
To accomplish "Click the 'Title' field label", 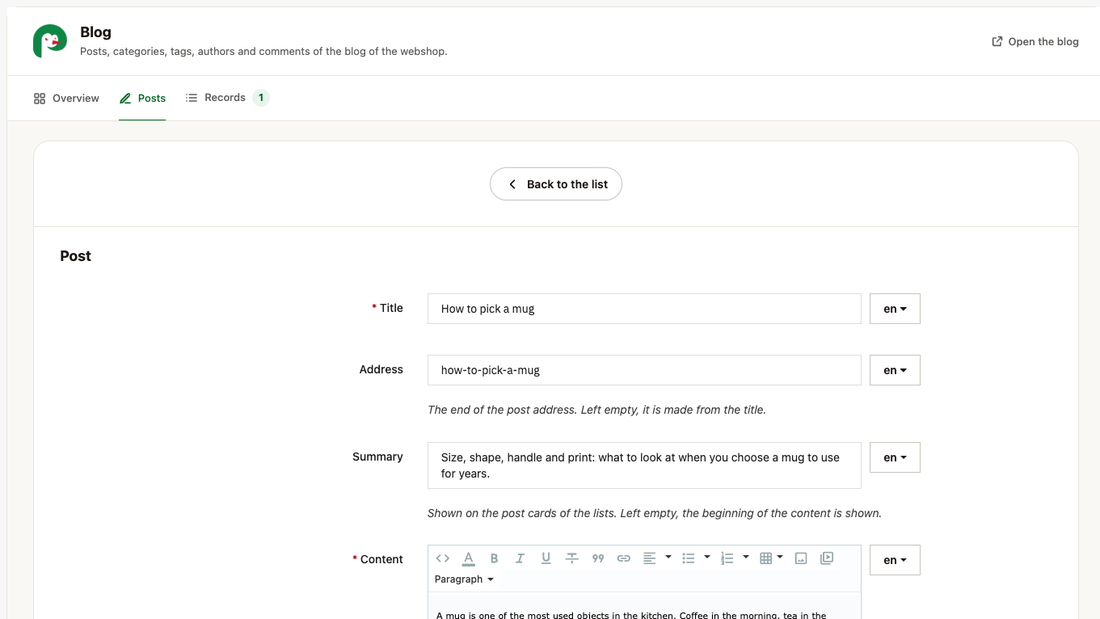I will point(391,308).
